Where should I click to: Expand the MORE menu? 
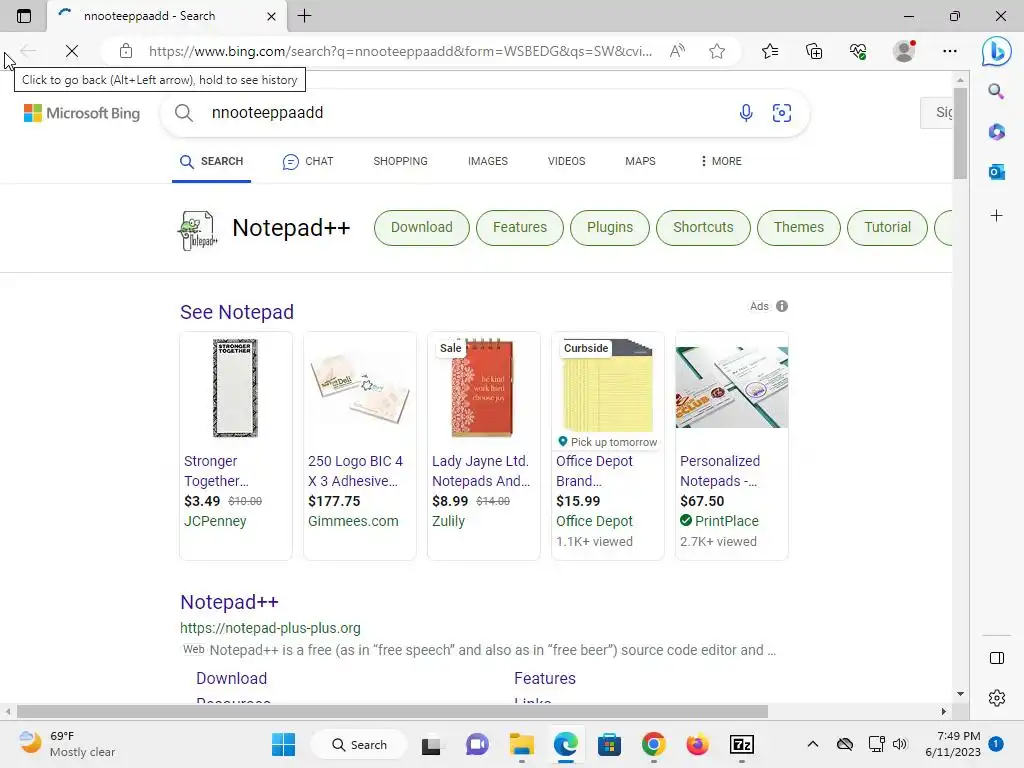(x=721, y=161)
